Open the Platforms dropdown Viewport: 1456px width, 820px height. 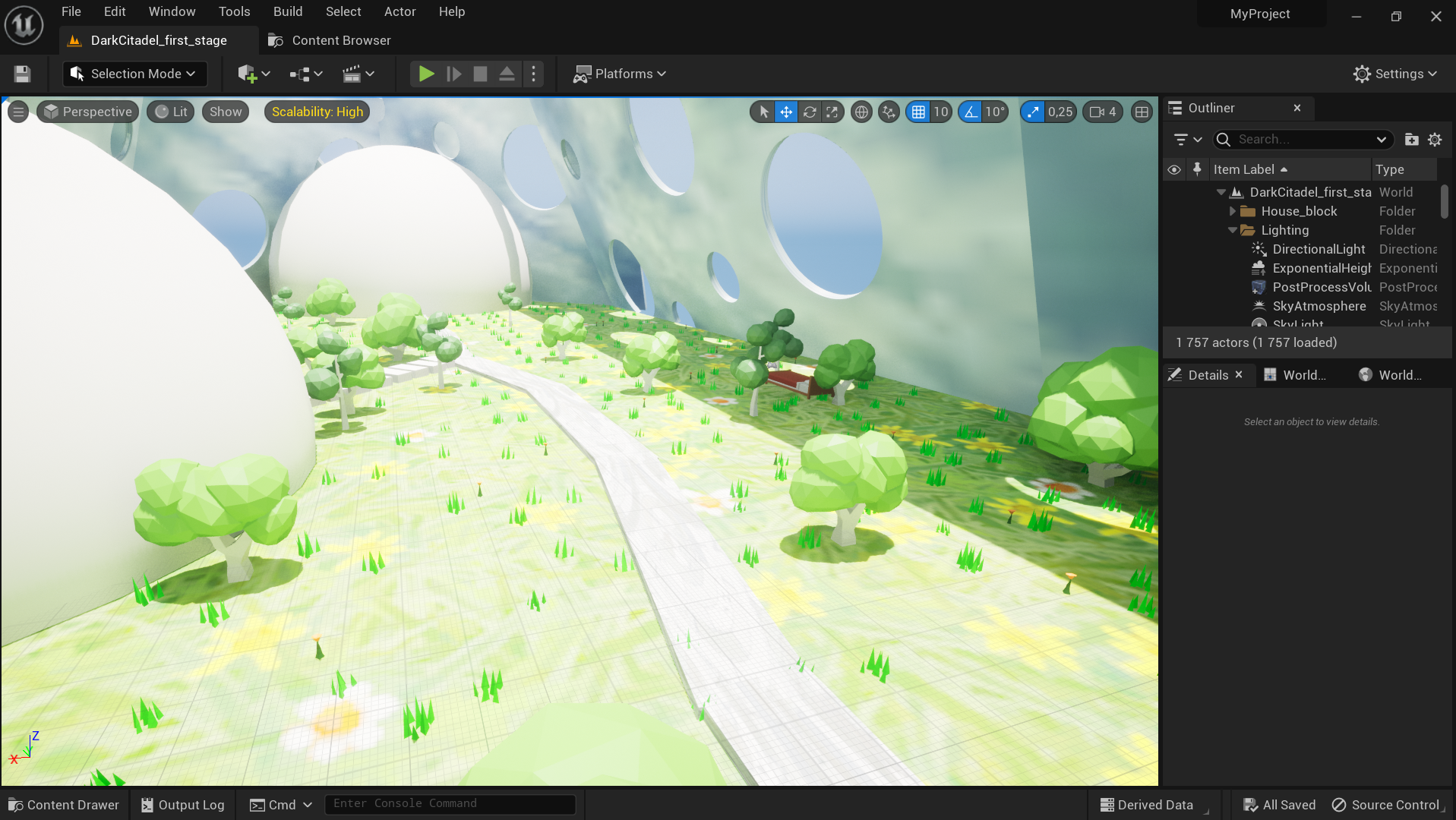point(620,74)
